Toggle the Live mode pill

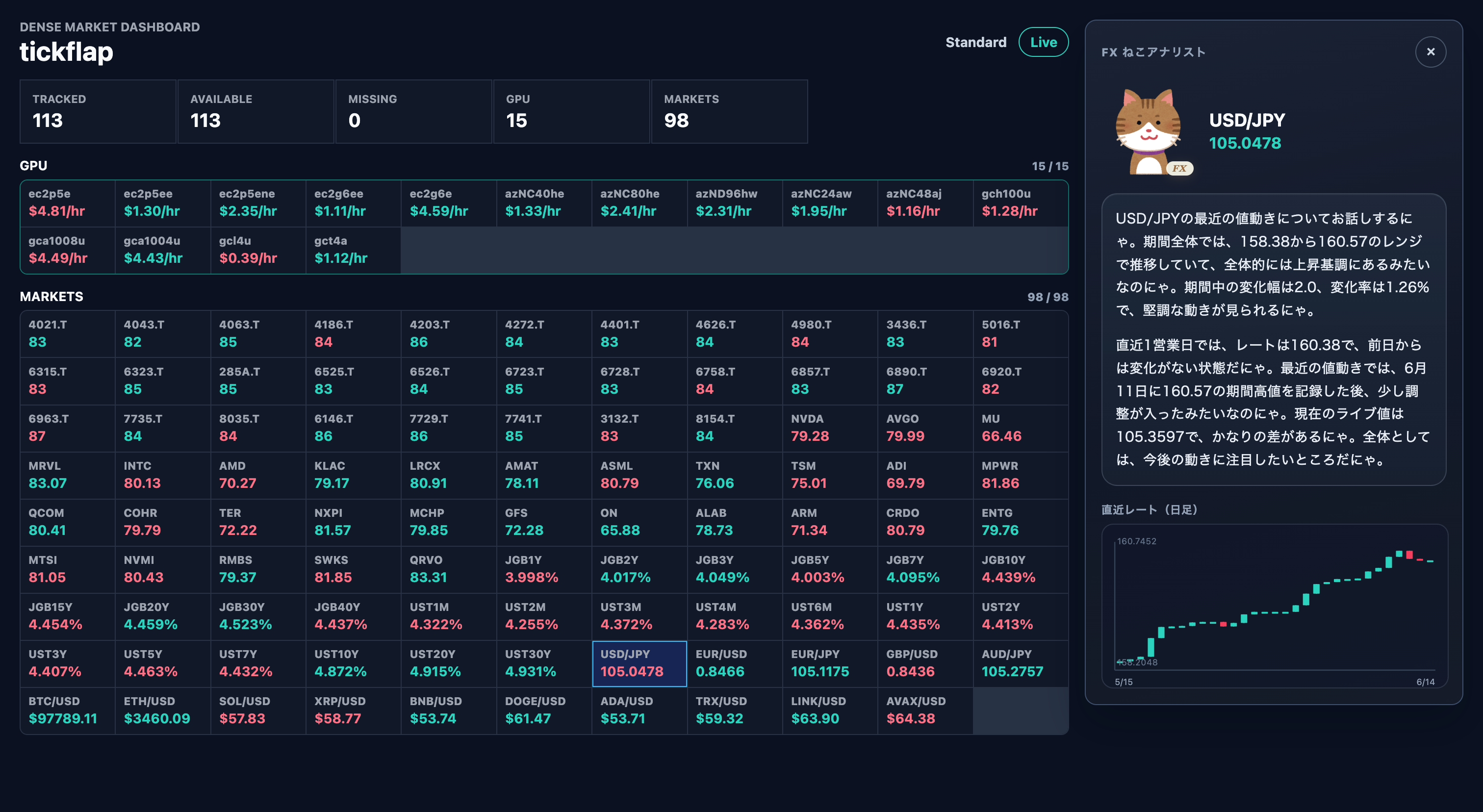click(x=1043, y=42)
